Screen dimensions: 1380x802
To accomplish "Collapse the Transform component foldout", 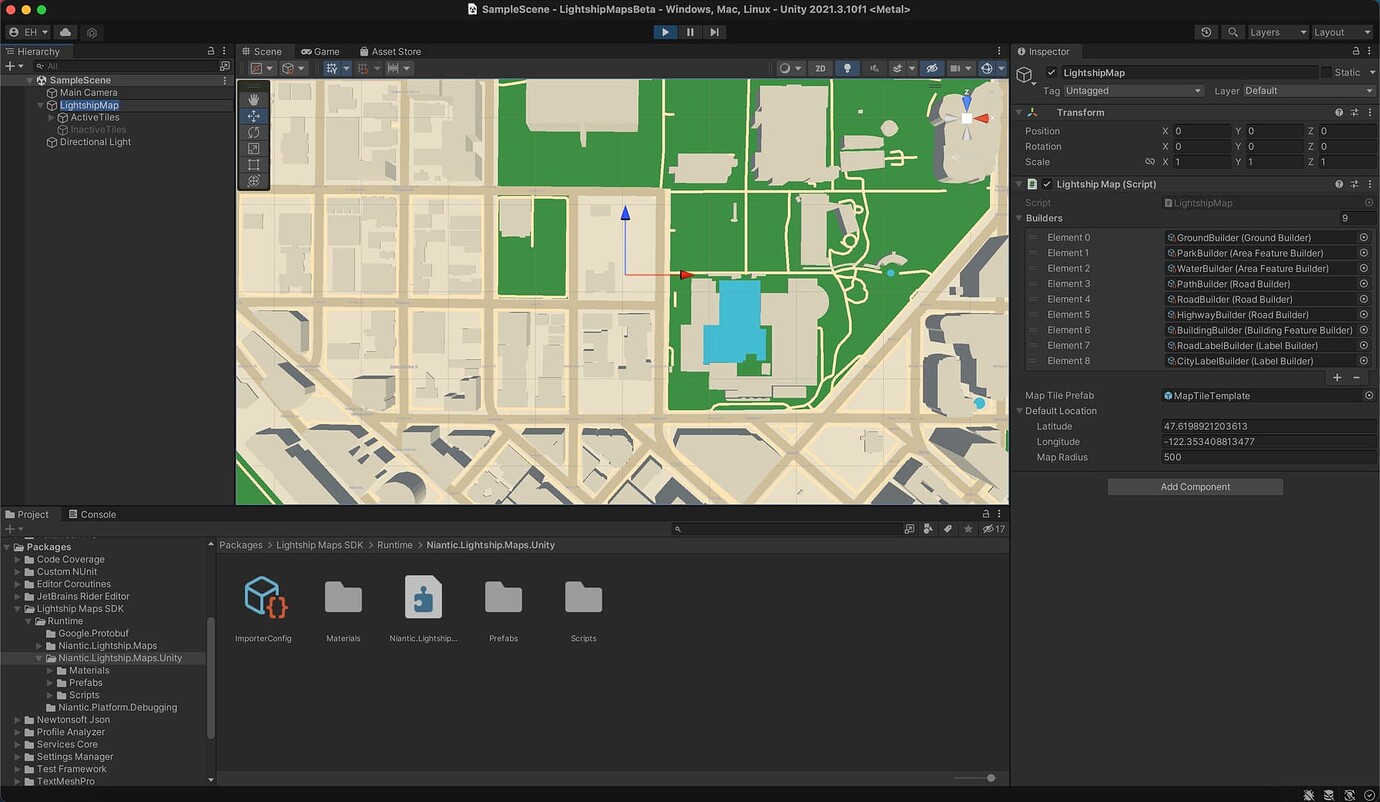I will point(1020,112).
